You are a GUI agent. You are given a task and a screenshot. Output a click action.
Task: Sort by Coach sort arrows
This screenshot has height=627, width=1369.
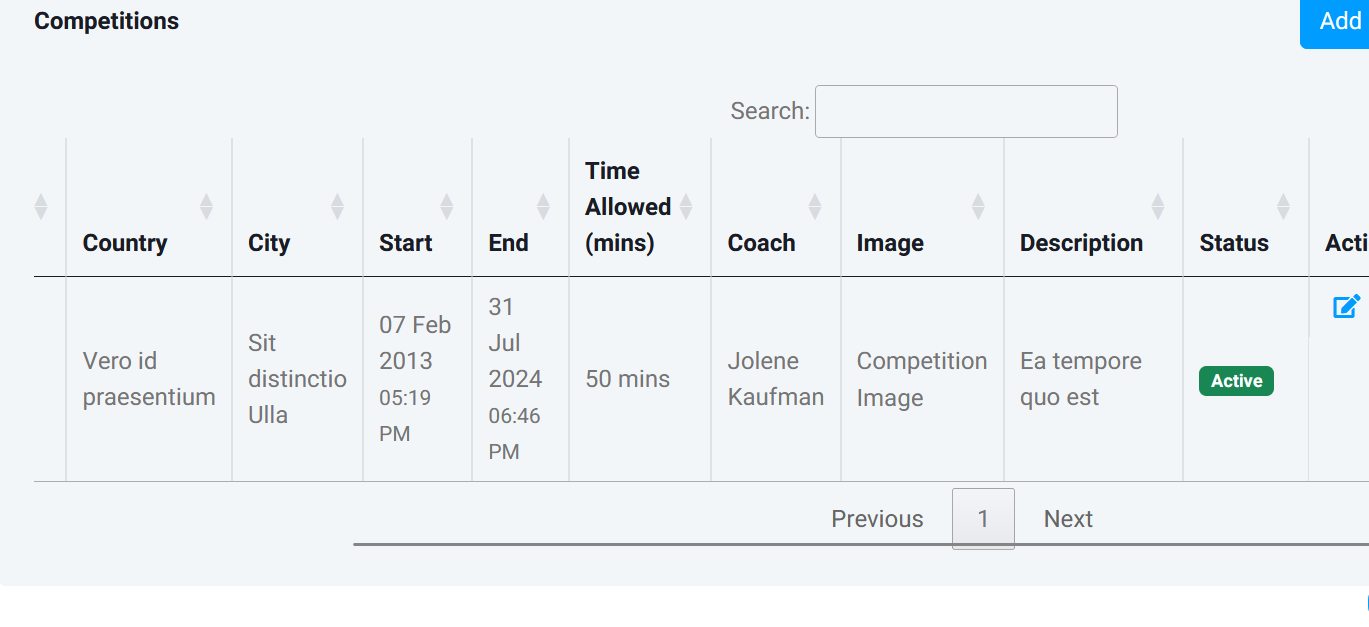coord(815,207)
